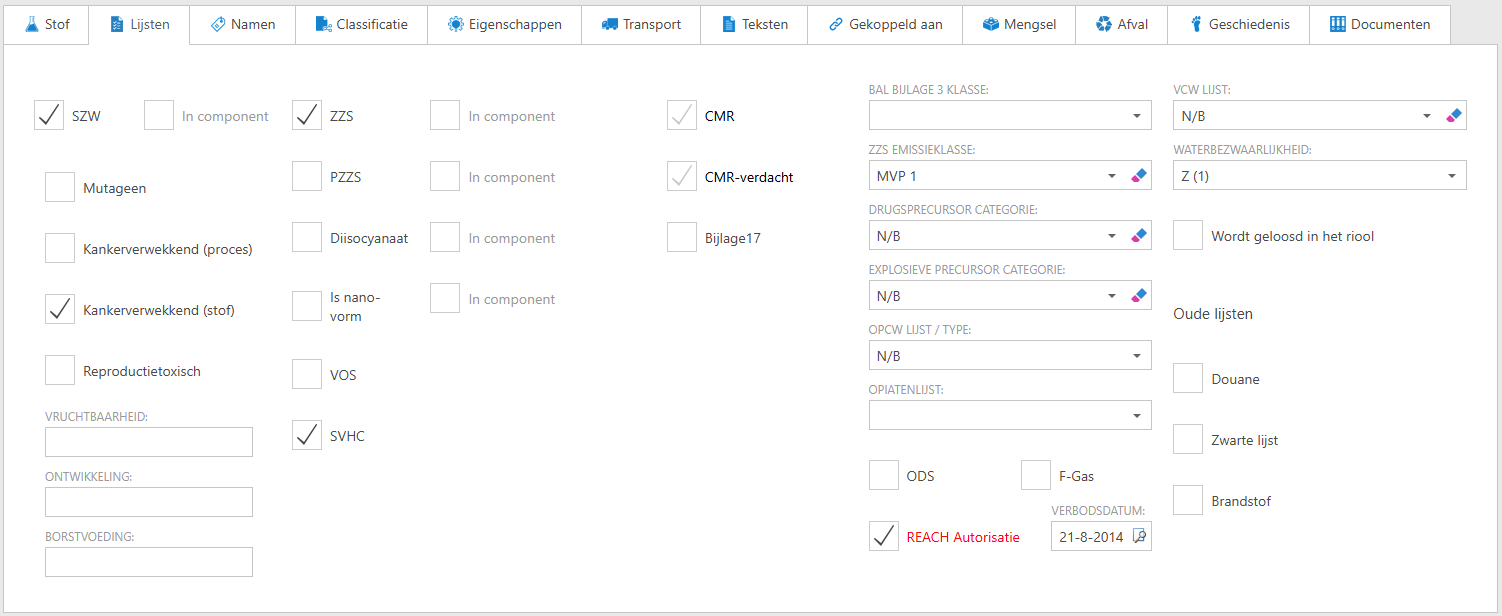Click the truck icon on Transport tab
Screen dimensions: 1502x616
click(x=609, y=24)
